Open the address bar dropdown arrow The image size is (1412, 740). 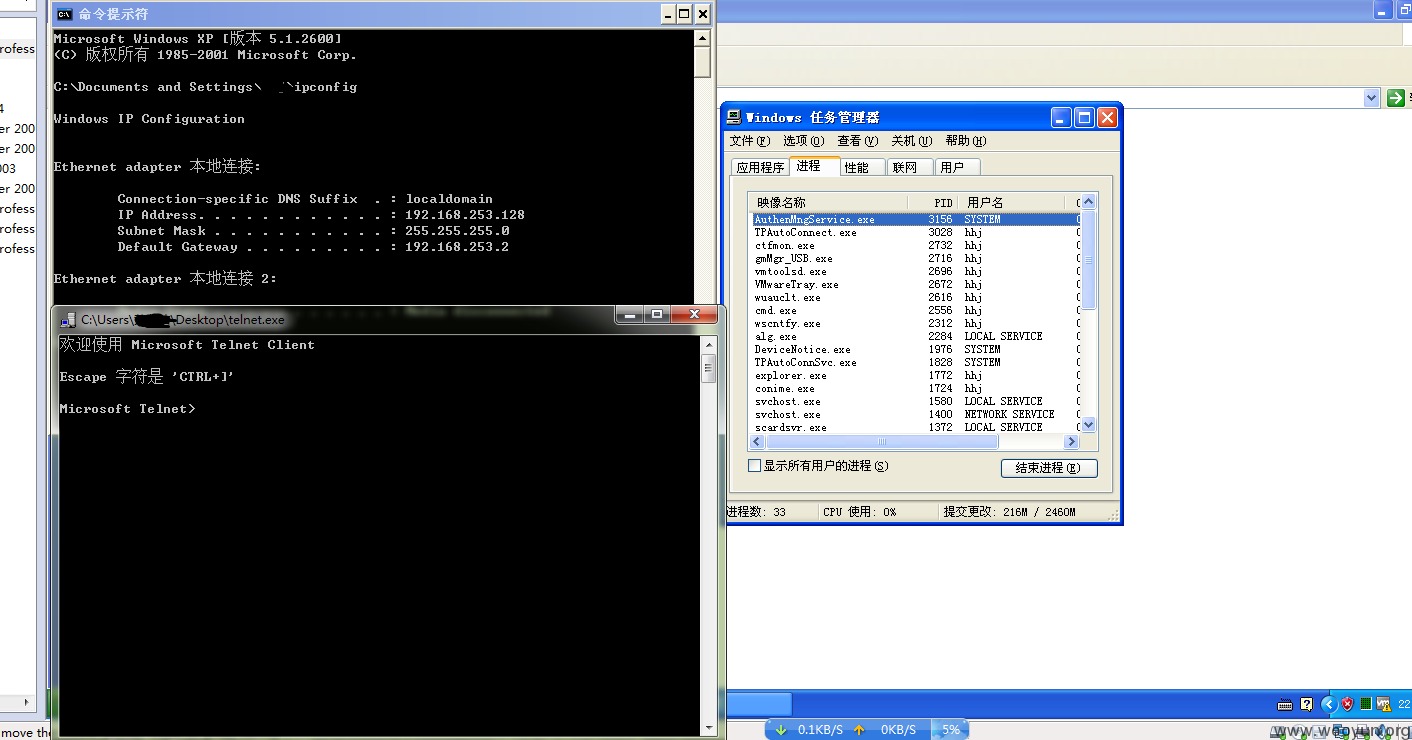(1371, 97)
